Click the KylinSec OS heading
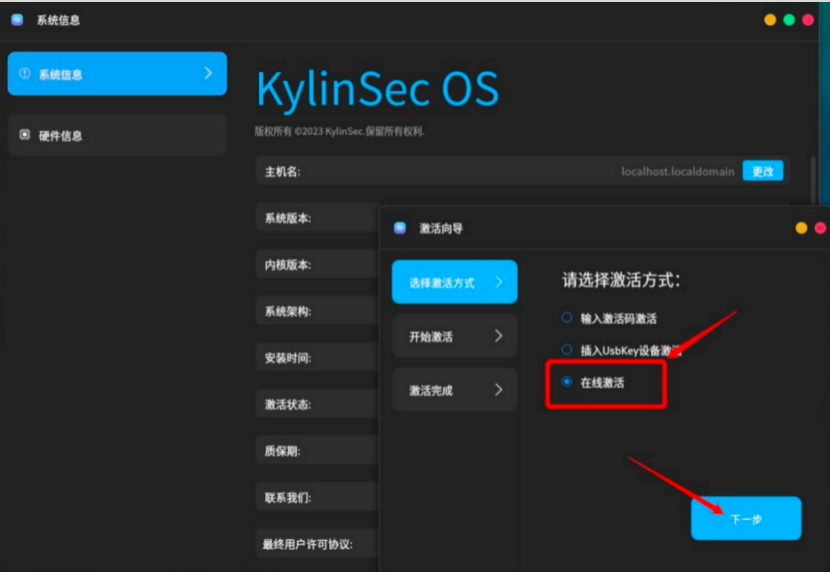This screenshot has height=572, width=830. click(x=377, y=89)
